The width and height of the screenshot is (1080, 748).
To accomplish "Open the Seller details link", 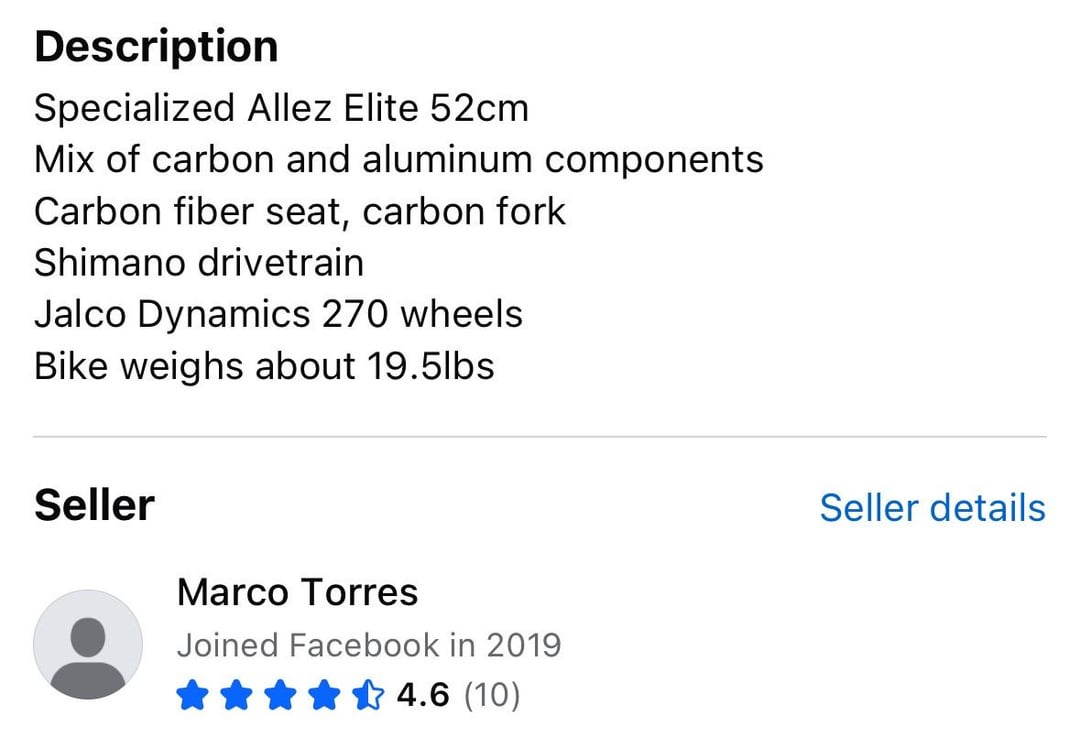I will click(x=932, y=508).
